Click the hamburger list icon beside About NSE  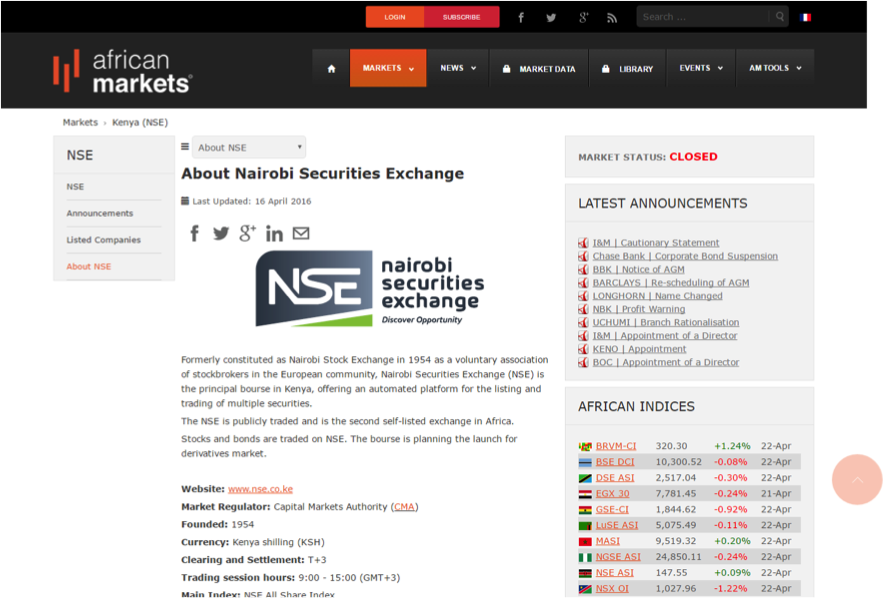185,146
